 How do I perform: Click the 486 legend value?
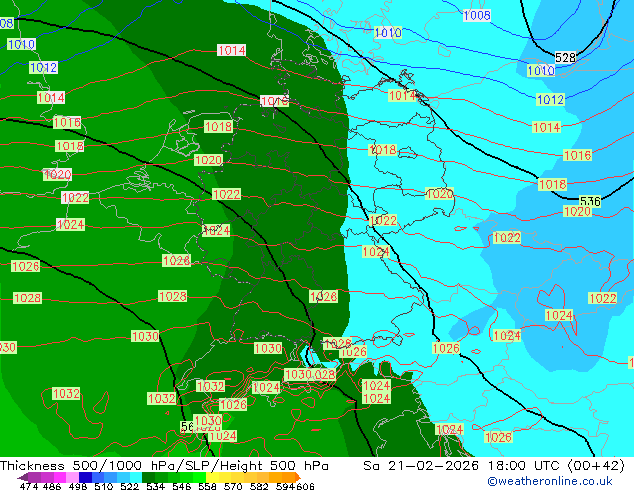(x=52, y=486)
